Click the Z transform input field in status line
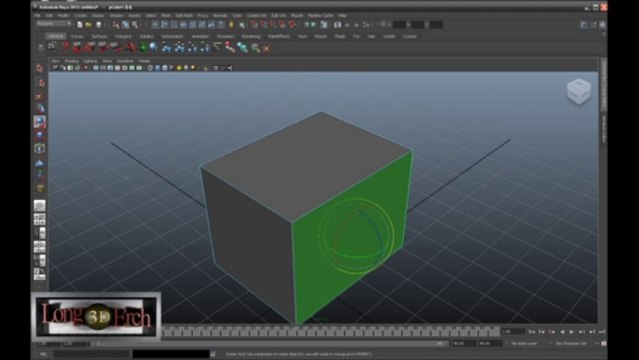 [436, 25]
